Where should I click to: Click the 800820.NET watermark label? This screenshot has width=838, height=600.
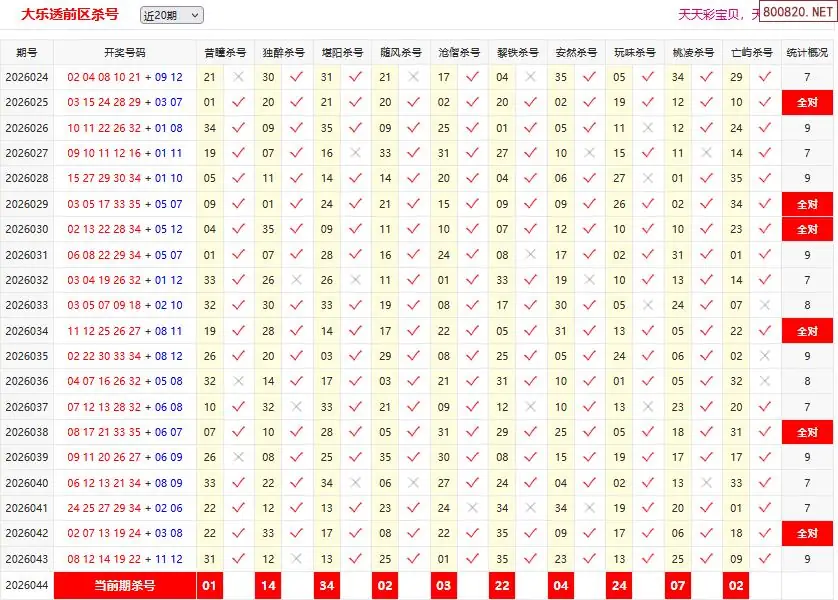coord(797,12)
